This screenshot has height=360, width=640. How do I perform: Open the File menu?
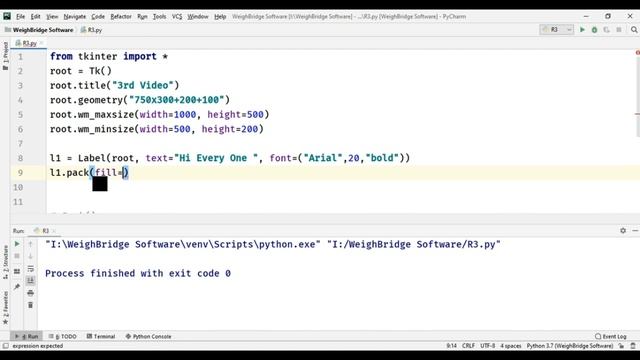pos(20,16)
